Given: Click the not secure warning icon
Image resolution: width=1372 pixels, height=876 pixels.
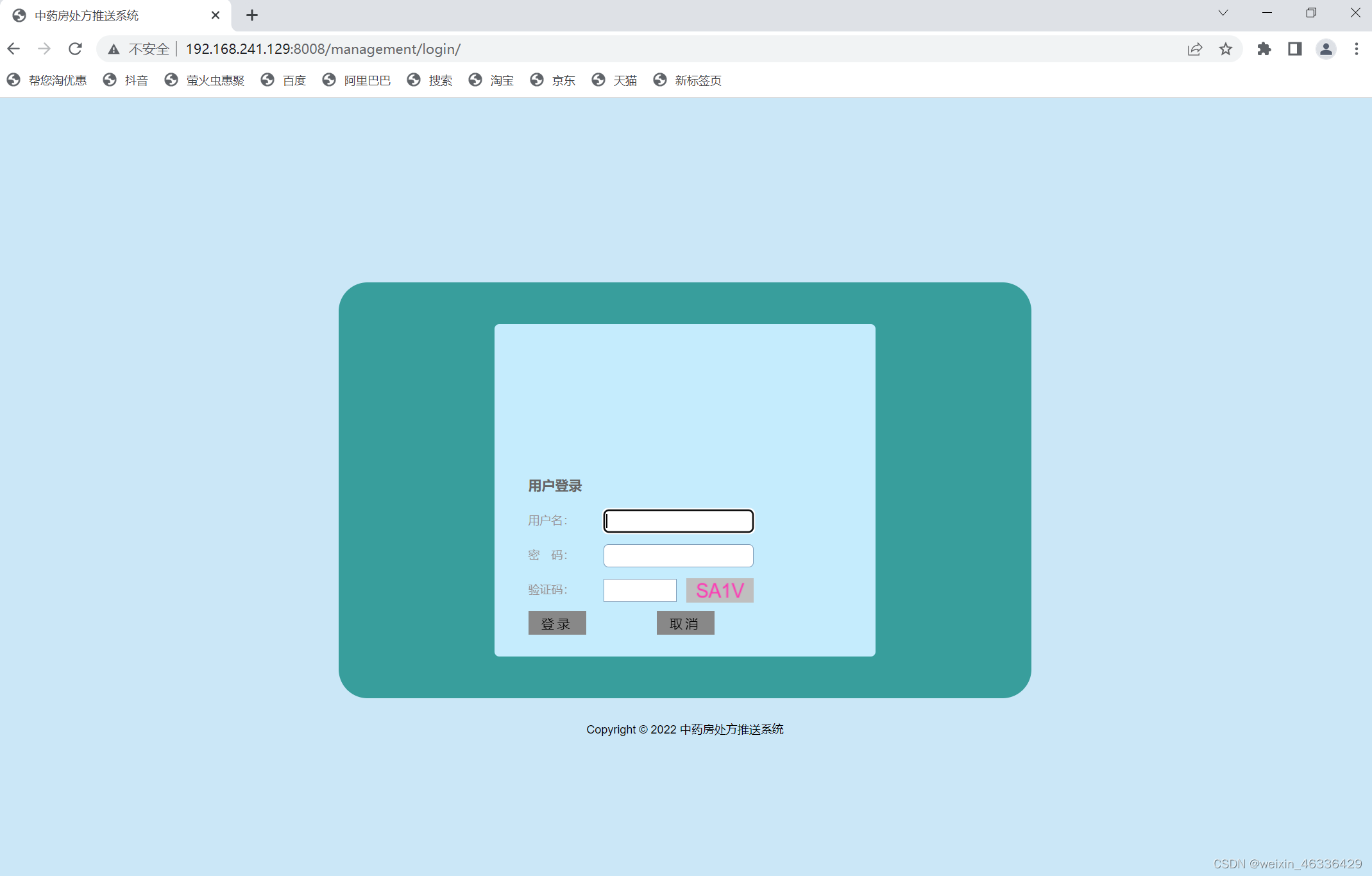Looking at the screenshot, I should (x=114, y=49).
